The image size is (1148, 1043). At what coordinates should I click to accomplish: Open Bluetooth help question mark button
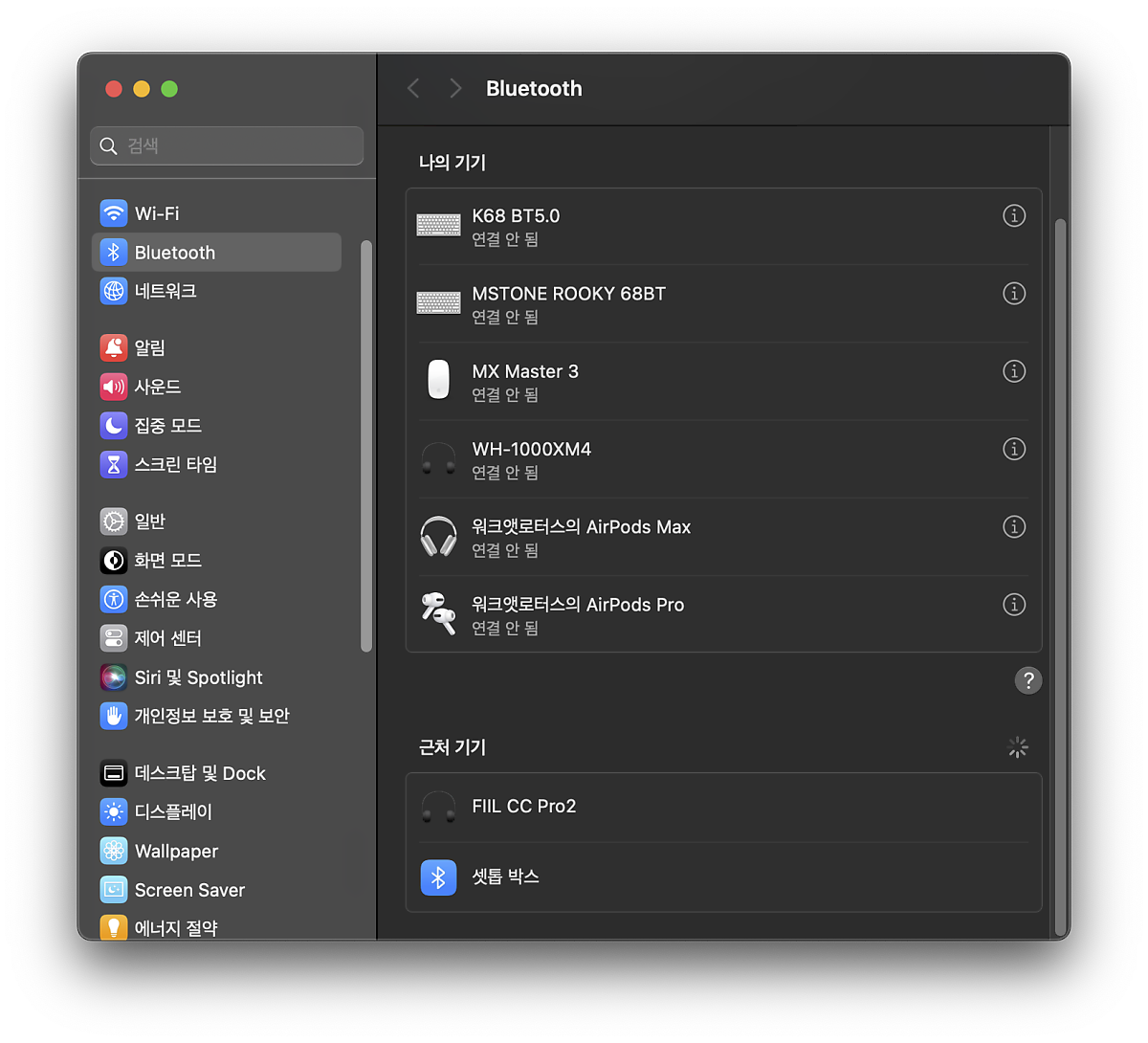click(x=1028, y=680)
